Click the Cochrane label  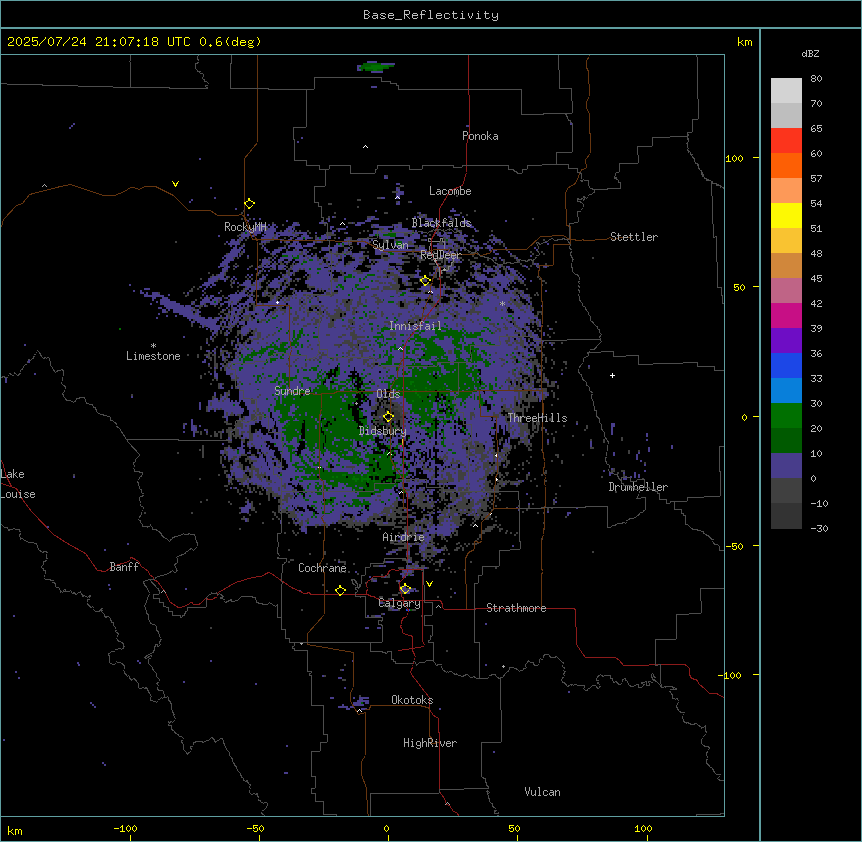(322, 568)
